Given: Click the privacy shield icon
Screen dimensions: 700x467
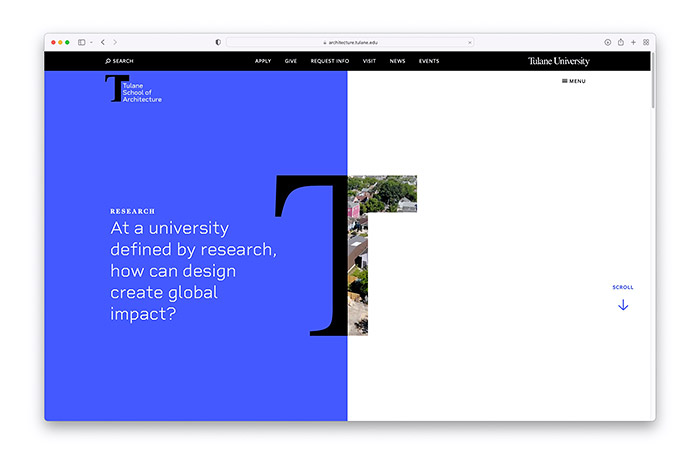Looking at the screenshot, I should coord(218,42).
